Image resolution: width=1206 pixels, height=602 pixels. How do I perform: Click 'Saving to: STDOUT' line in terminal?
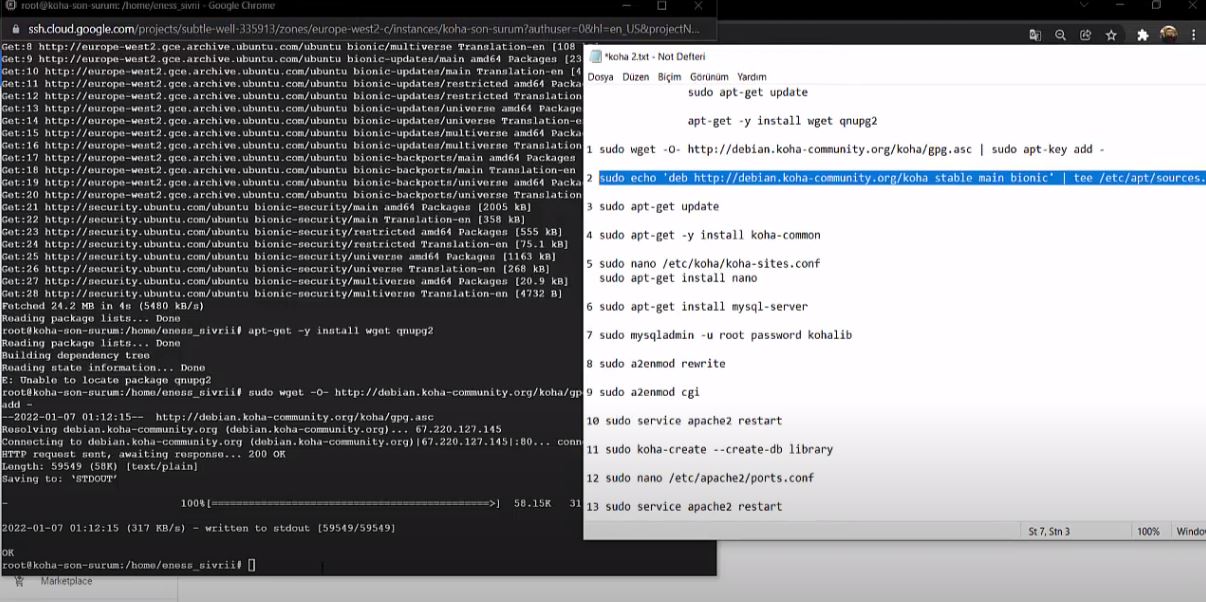[59, 478]
